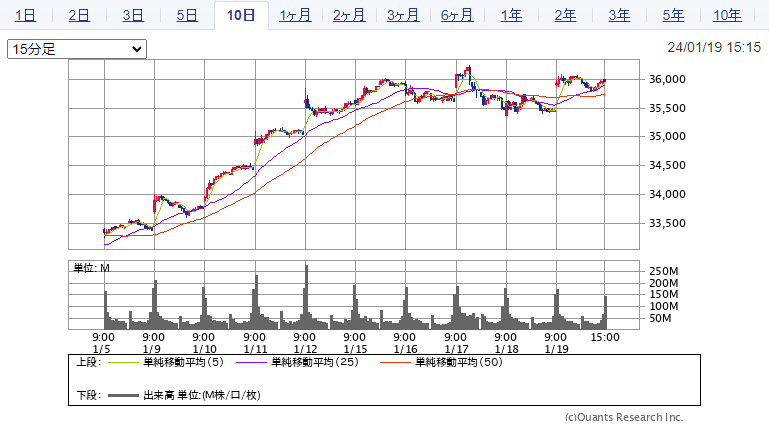This screenshot has height=426, width=769.
Task: Click the 36,000 price axis label
Action: click(x=667, y=79)
